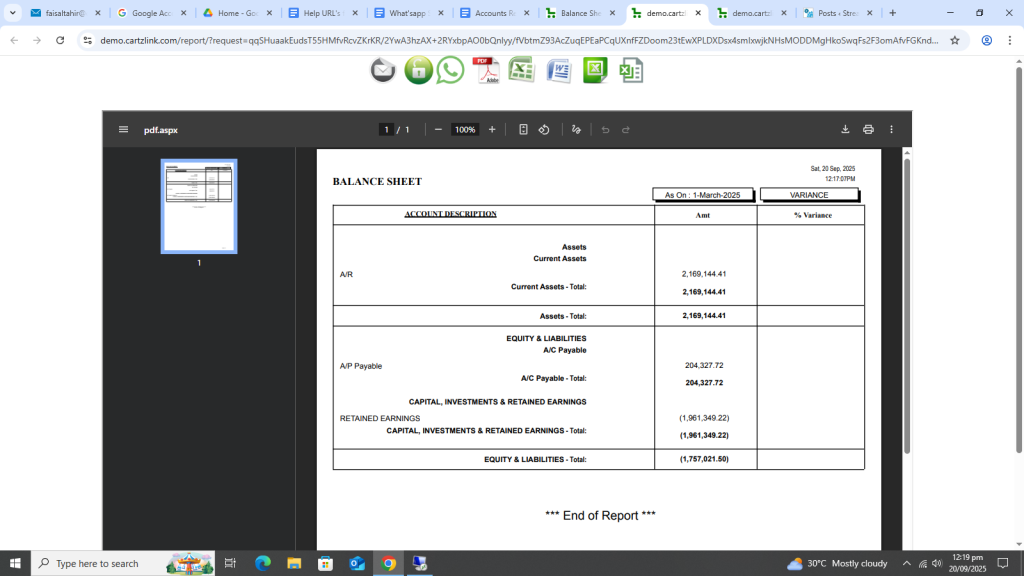Click the PDF viewer vertical scrollbar

coord(906,306)
